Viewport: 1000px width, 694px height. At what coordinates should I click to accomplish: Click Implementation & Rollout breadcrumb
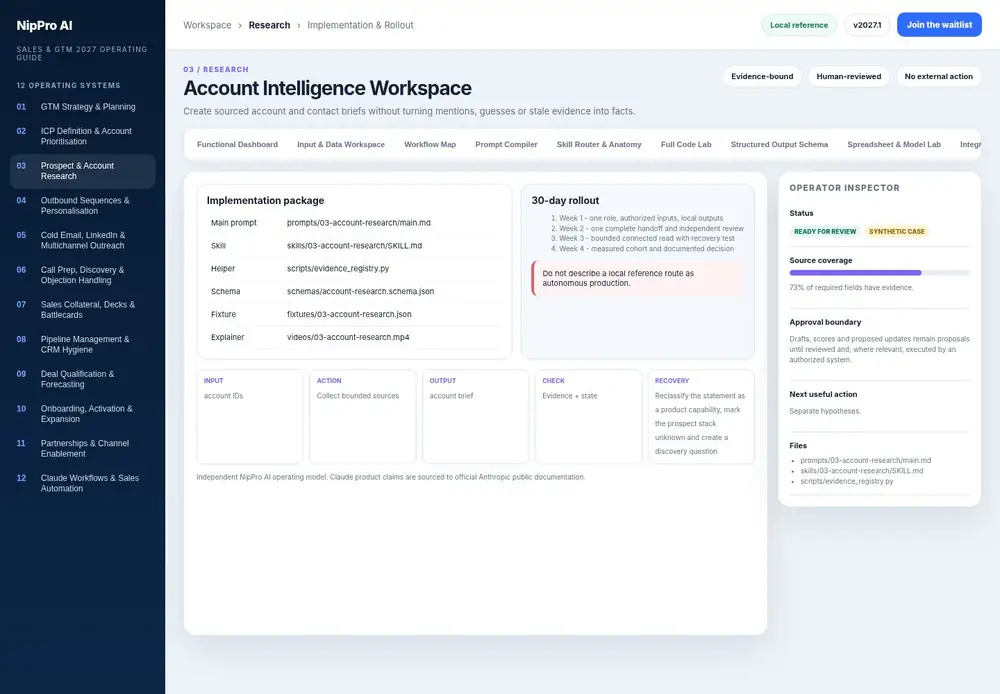[x=360, y=25]
